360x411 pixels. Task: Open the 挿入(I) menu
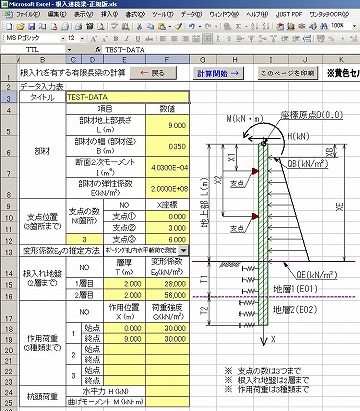110,14
